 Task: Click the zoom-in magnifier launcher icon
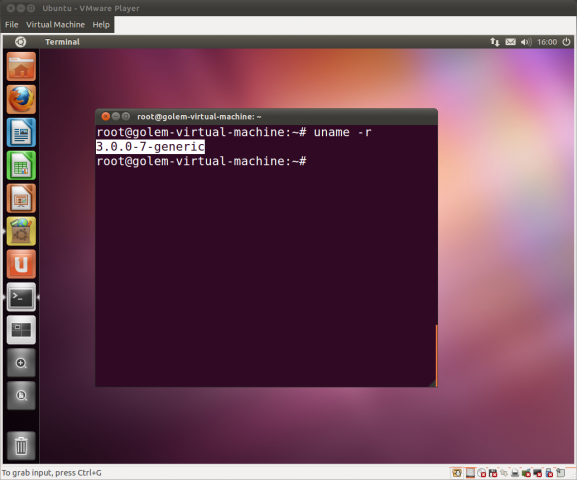pyautogui.click(x=21, y=363)
